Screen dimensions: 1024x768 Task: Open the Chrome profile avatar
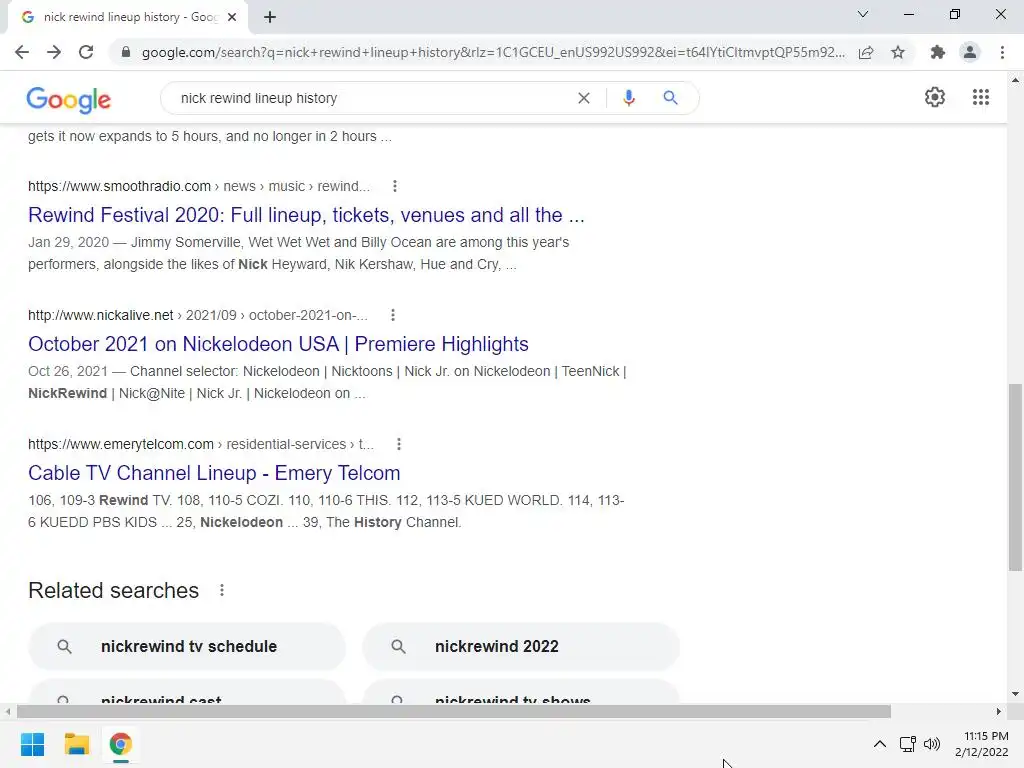point(970,52)
